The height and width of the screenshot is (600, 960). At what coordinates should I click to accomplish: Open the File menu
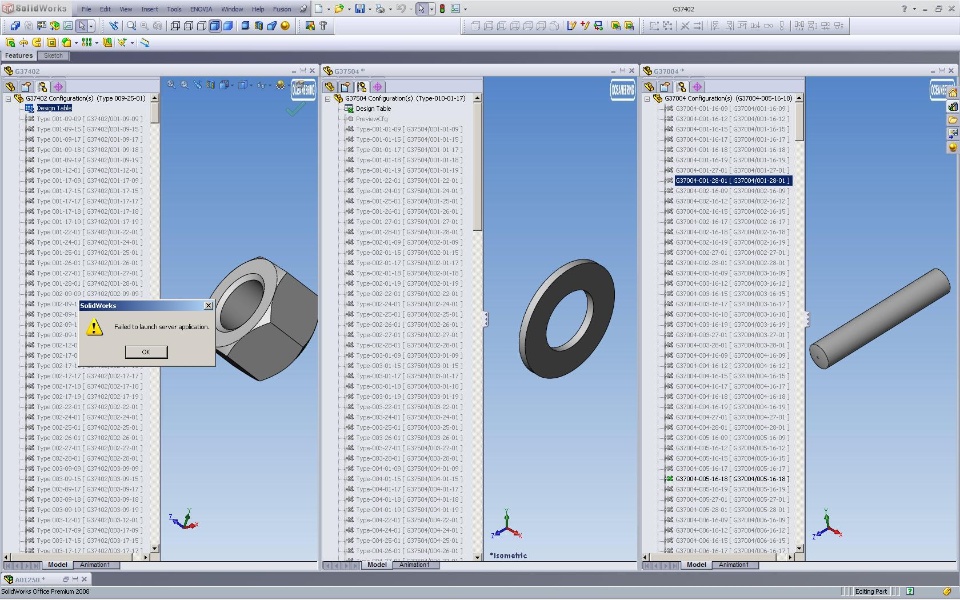click(86, 9)
